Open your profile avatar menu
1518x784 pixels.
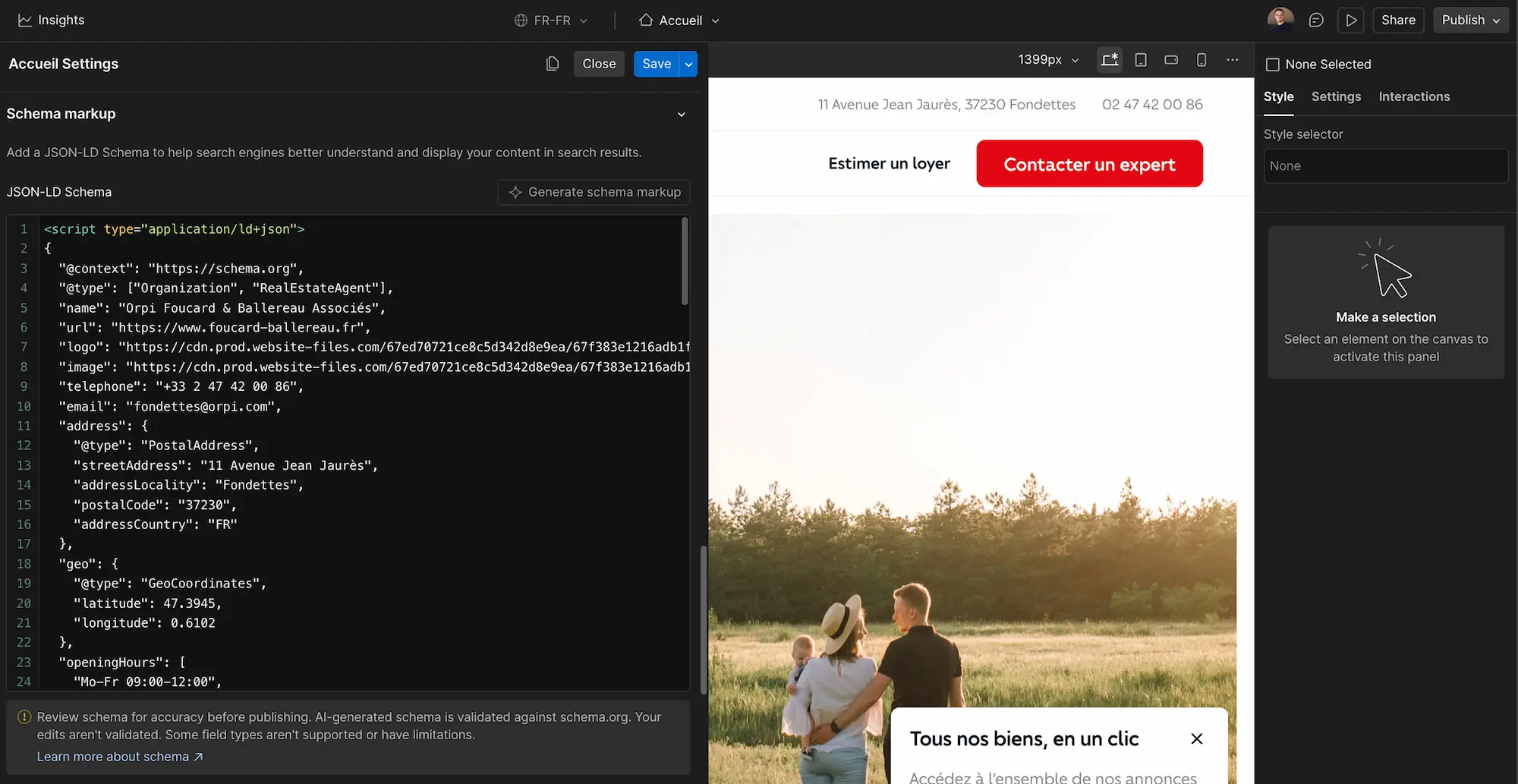[x=1280, y=19]
